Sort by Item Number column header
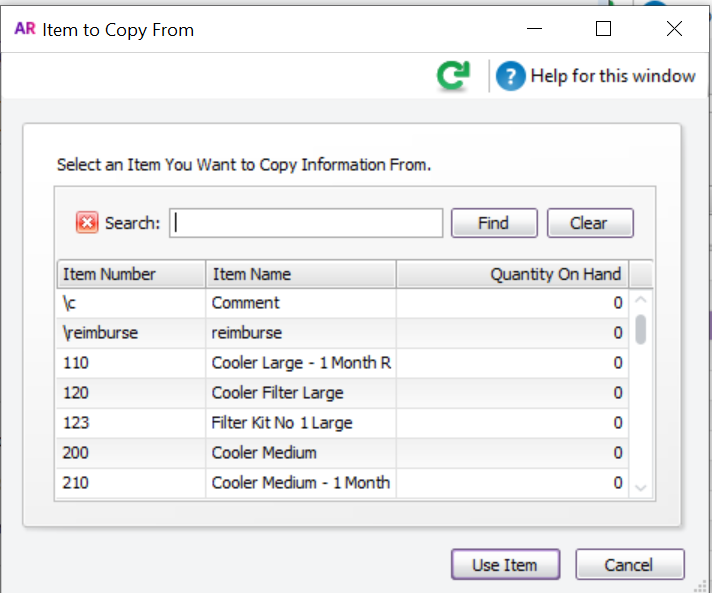The height and width of the screenshot is (593, 712). (130, 274)
